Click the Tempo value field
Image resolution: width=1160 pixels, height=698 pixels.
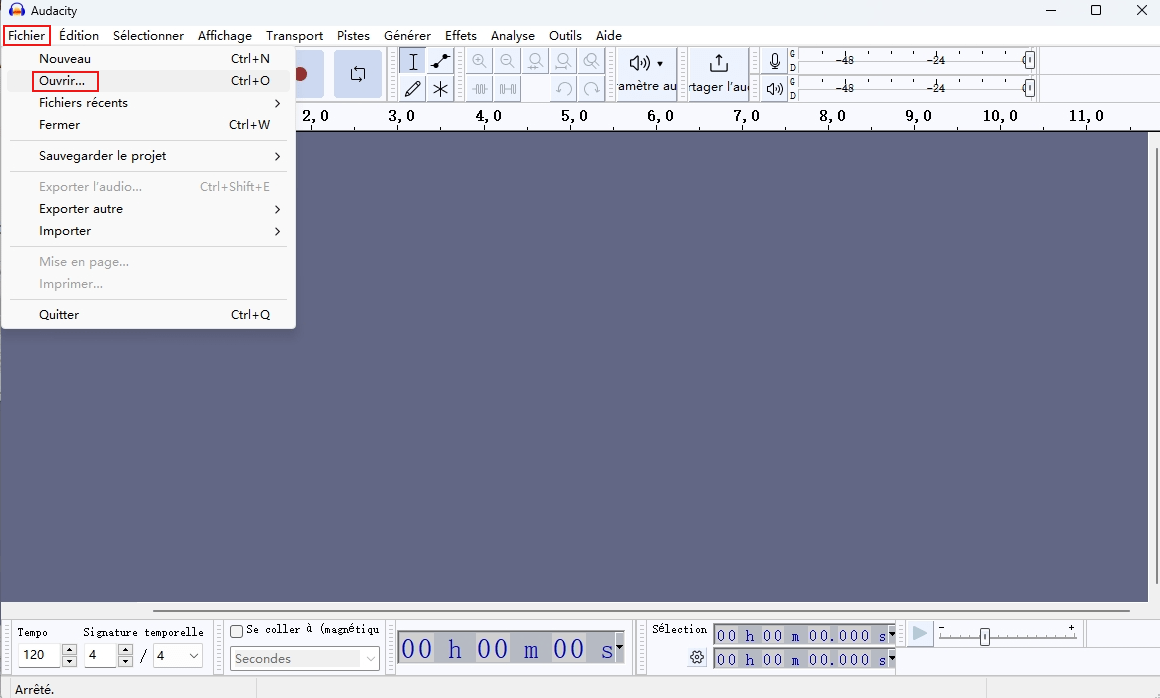(40, 656)
